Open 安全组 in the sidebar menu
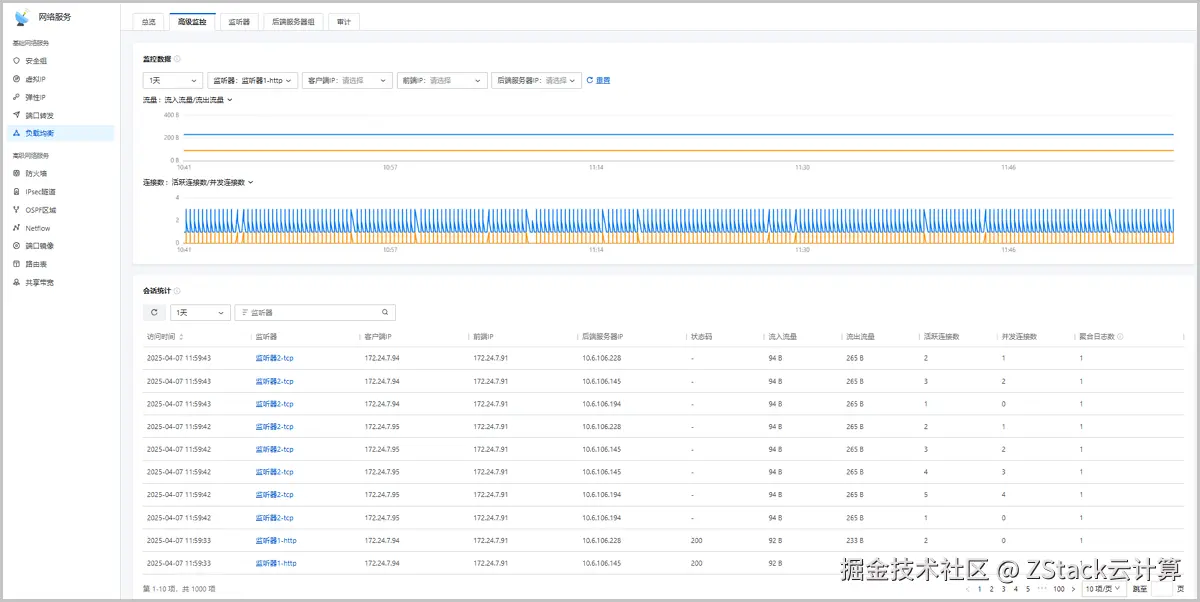1200x602 pixels. 36,61
